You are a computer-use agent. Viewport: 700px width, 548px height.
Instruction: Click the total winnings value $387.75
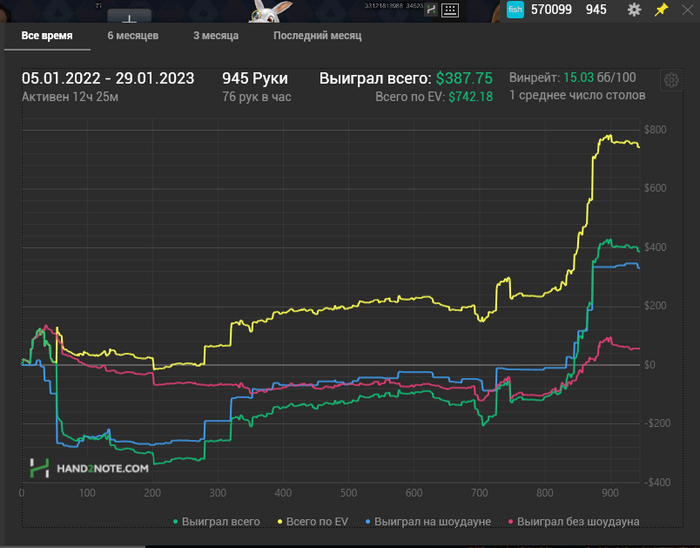[x=464, y=79]
